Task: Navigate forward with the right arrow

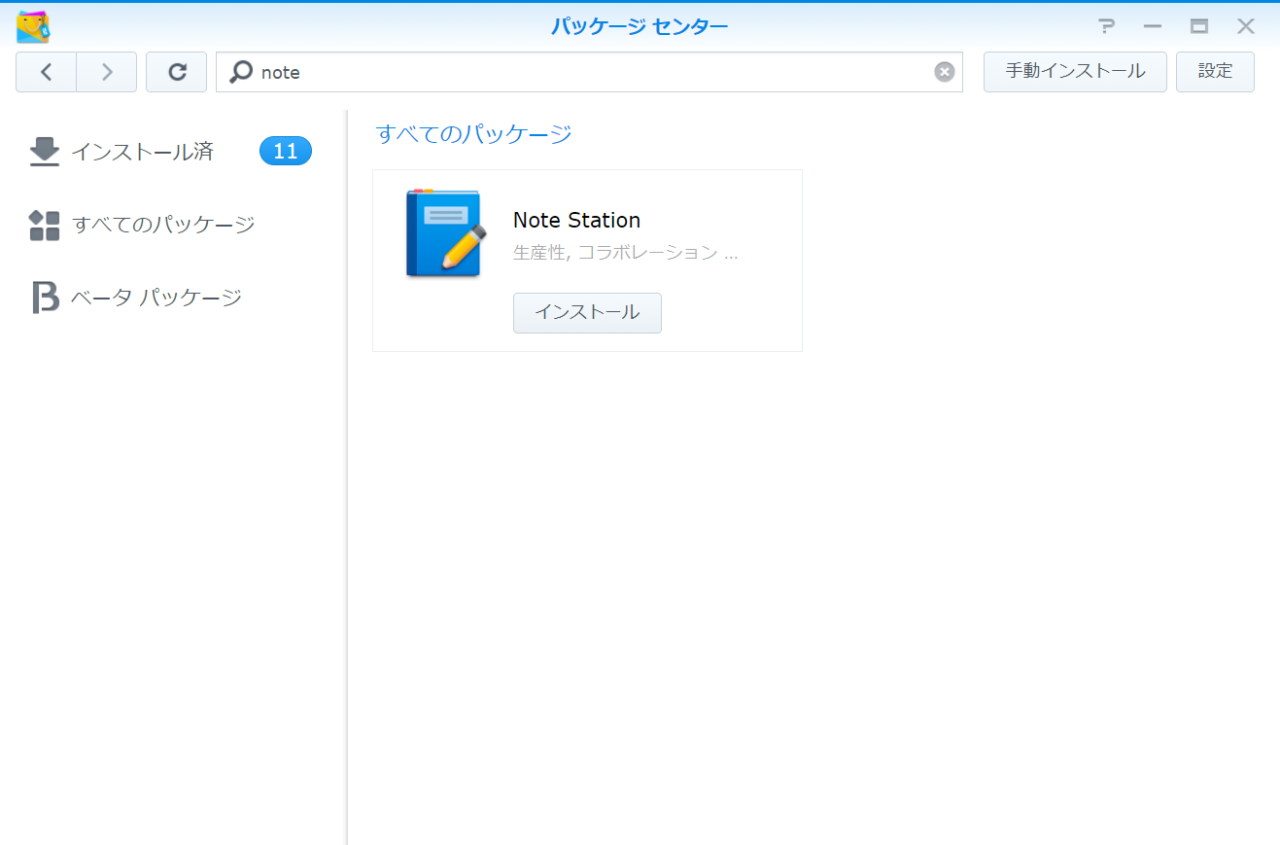Action: (106, 71)
